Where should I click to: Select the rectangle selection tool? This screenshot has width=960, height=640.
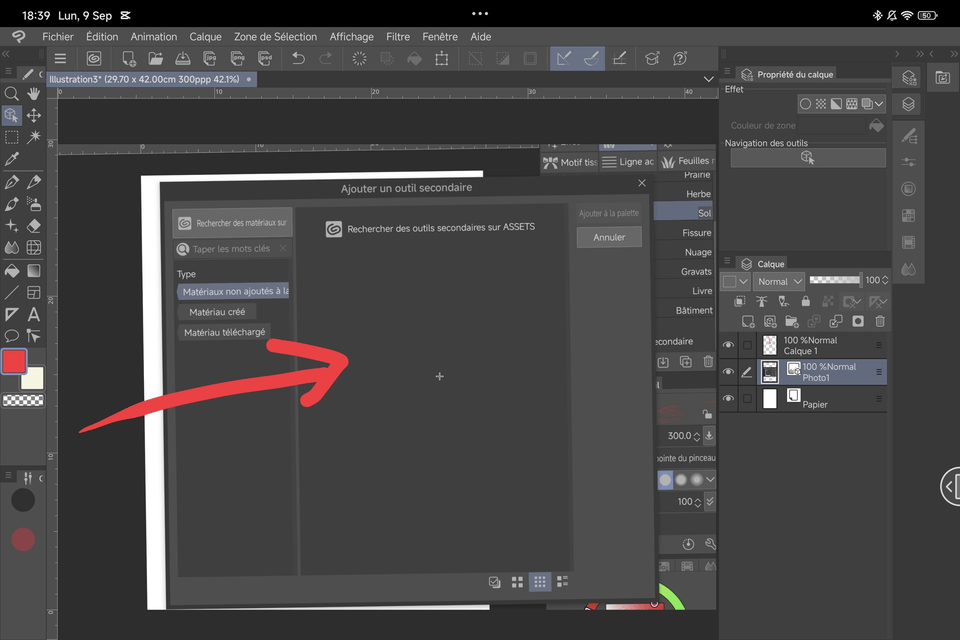pos(11,137)
